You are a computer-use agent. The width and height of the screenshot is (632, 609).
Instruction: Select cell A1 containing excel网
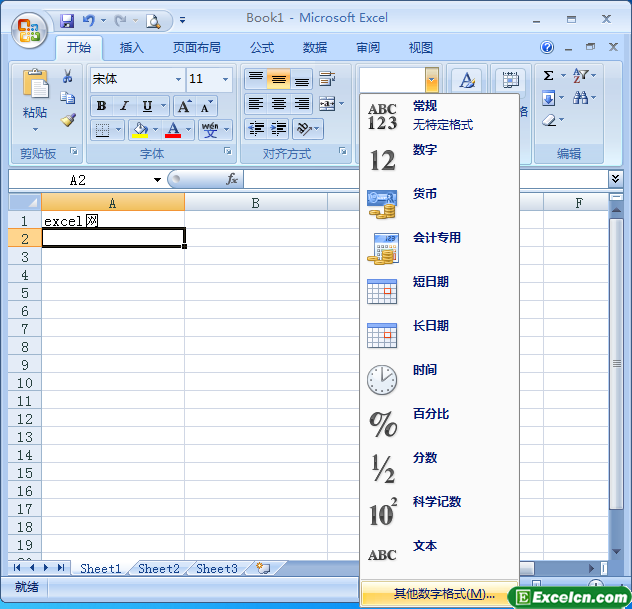point(113,220)
